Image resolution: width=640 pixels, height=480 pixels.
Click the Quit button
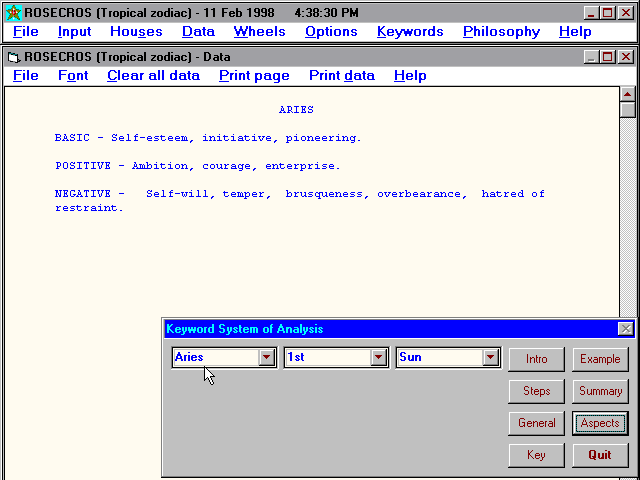point(600,455)
